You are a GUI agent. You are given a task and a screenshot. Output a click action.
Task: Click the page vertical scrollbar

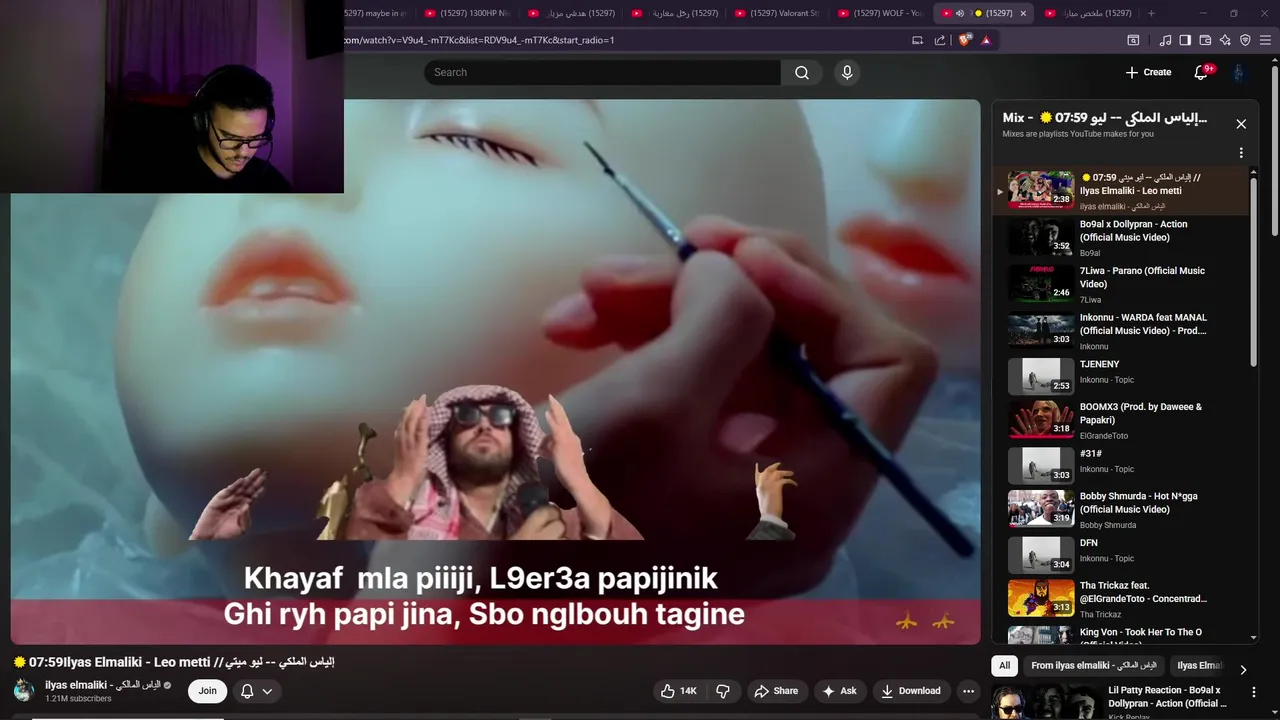coord(1274,150)
